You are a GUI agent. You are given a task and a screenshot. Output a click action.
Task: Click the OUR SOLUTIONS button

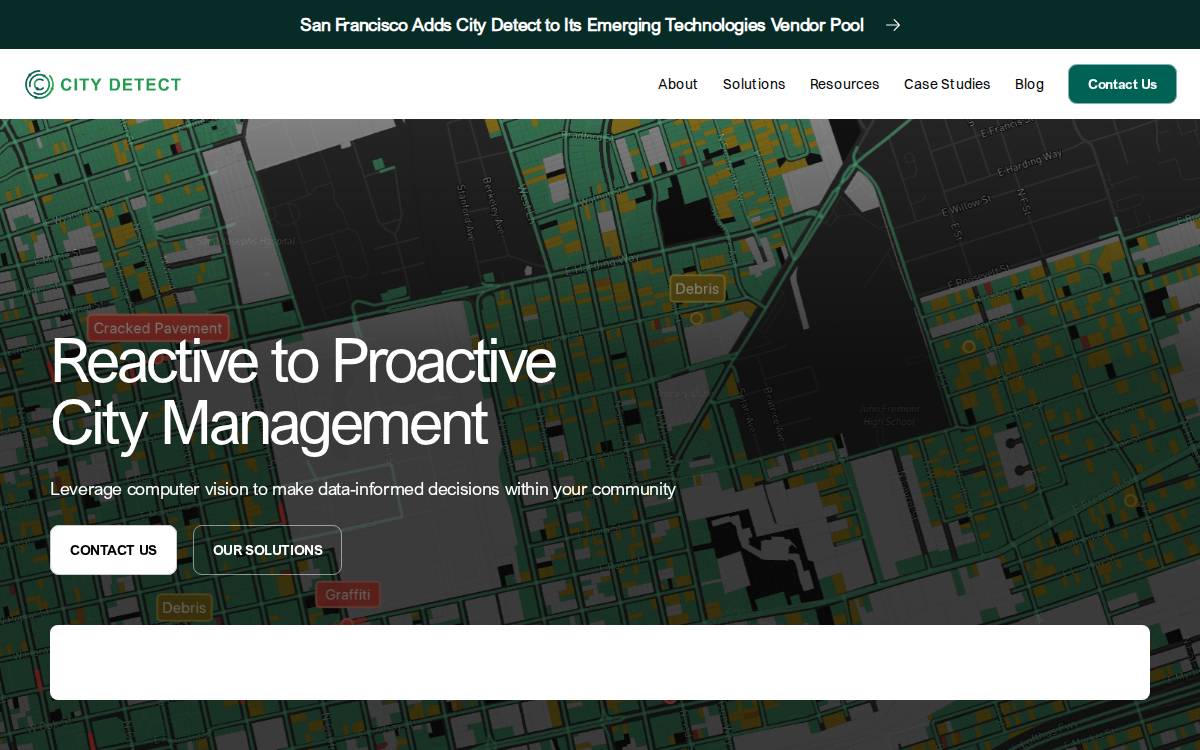[x=267, y=550]
